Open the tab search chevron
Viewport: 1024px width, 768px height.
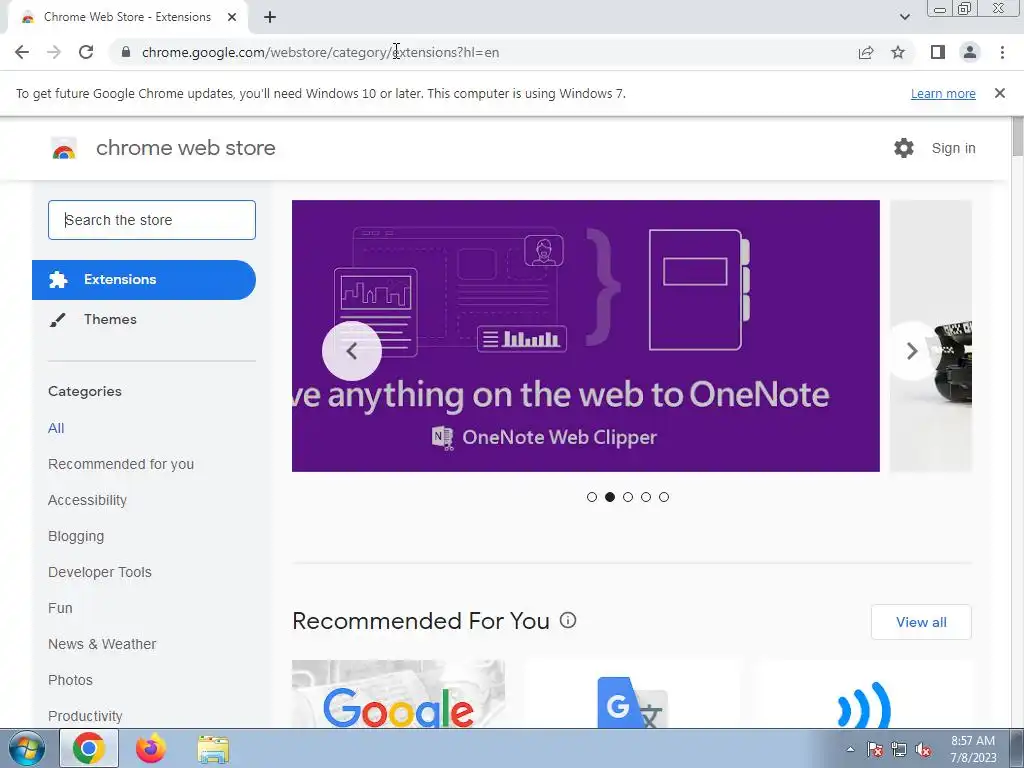point(904,17)
